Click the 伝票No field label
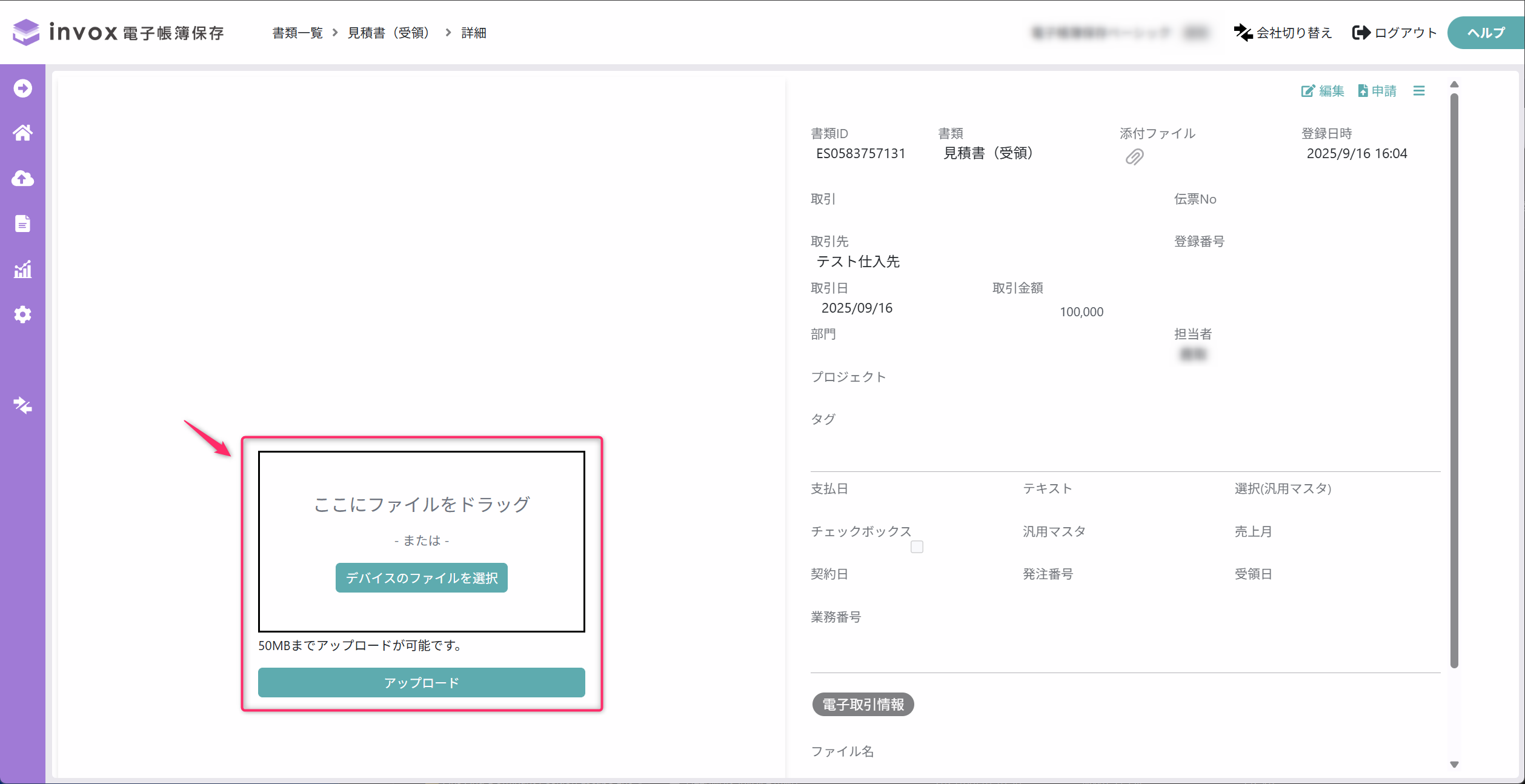The width and height of the screenshot is (1525, 784). [1195, 199]
